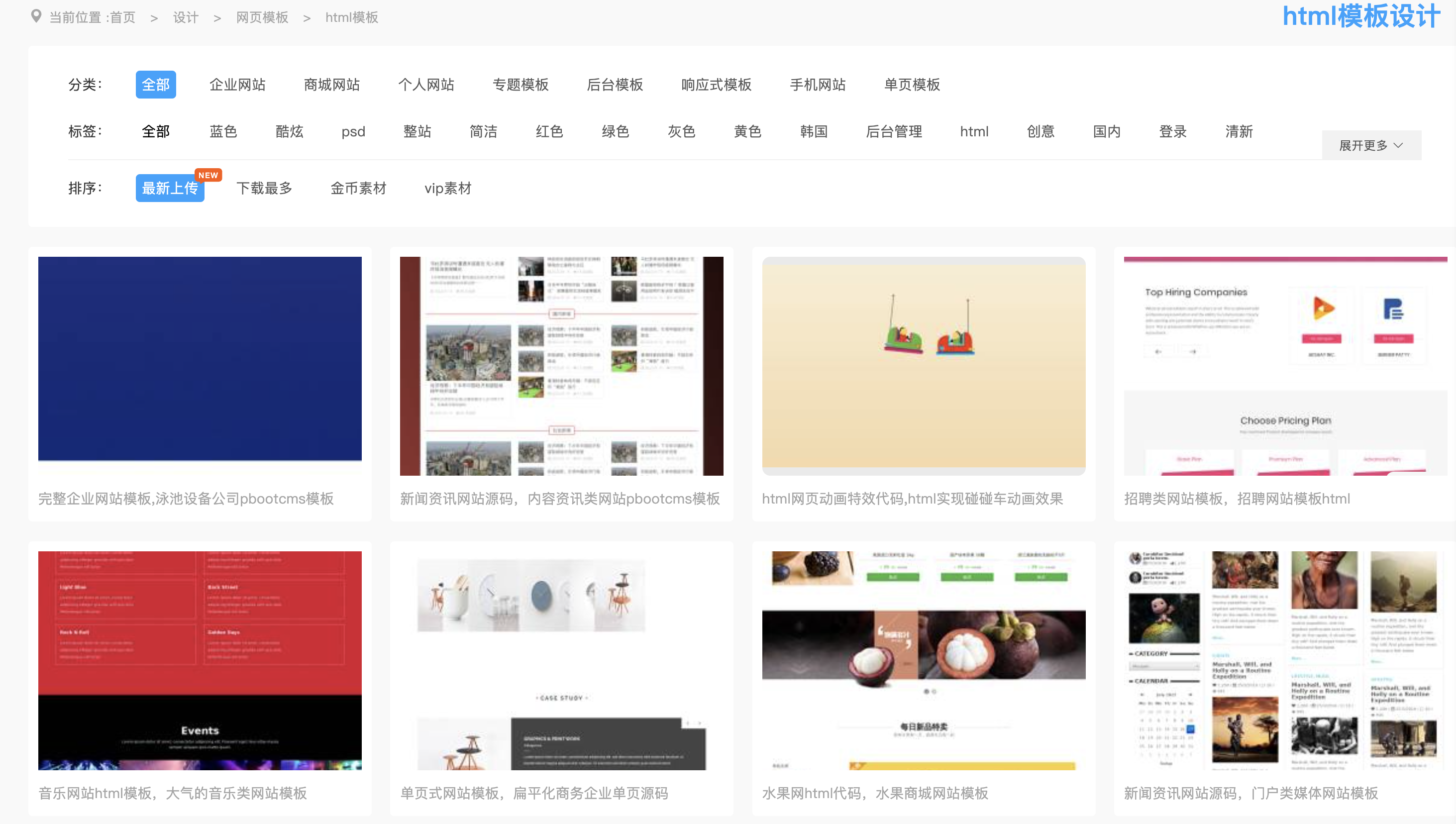Select the 响应式模板 category filter

pos(716,85)
